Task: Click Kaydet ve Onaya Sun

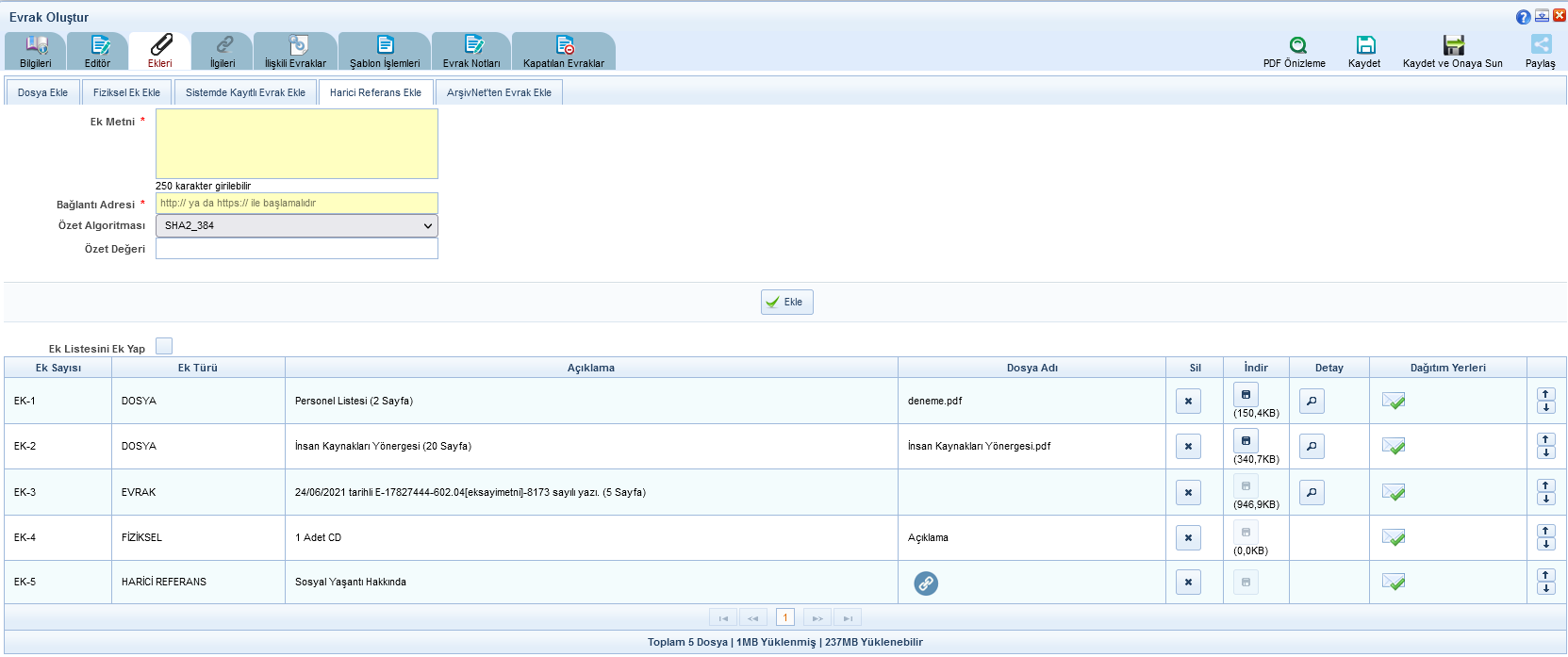Action: click(x=1453, y=45)
